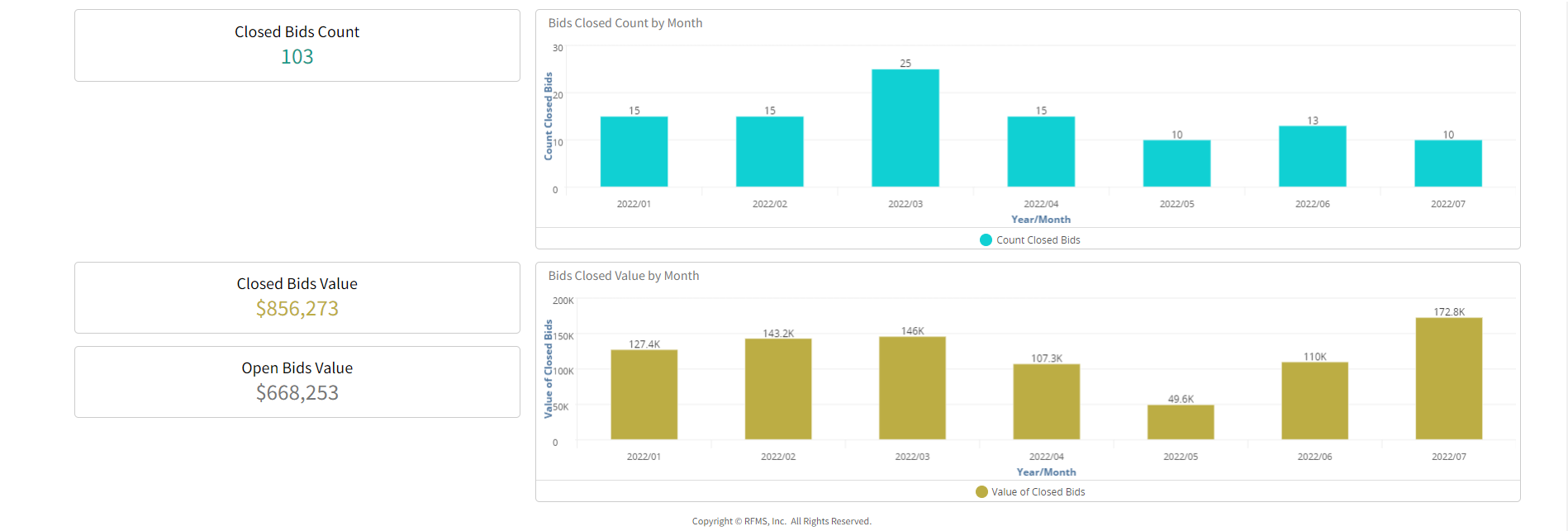Click the Bids Closed Count by Month title
The height and width of the screenshot is (531, 1568).
click(x=625, y=23)
